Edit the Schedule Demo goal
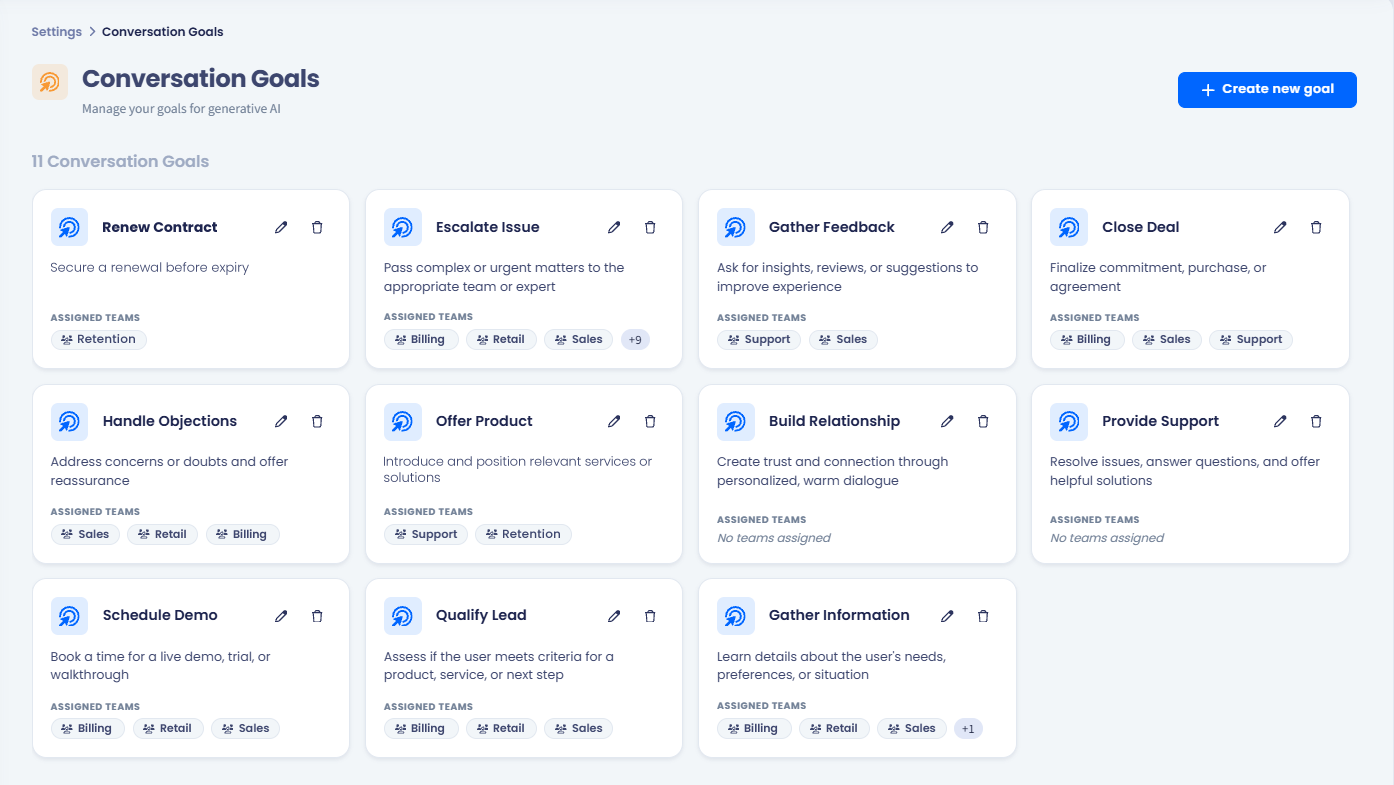Viewport: 1394px width, 785px height. [281, 616]
